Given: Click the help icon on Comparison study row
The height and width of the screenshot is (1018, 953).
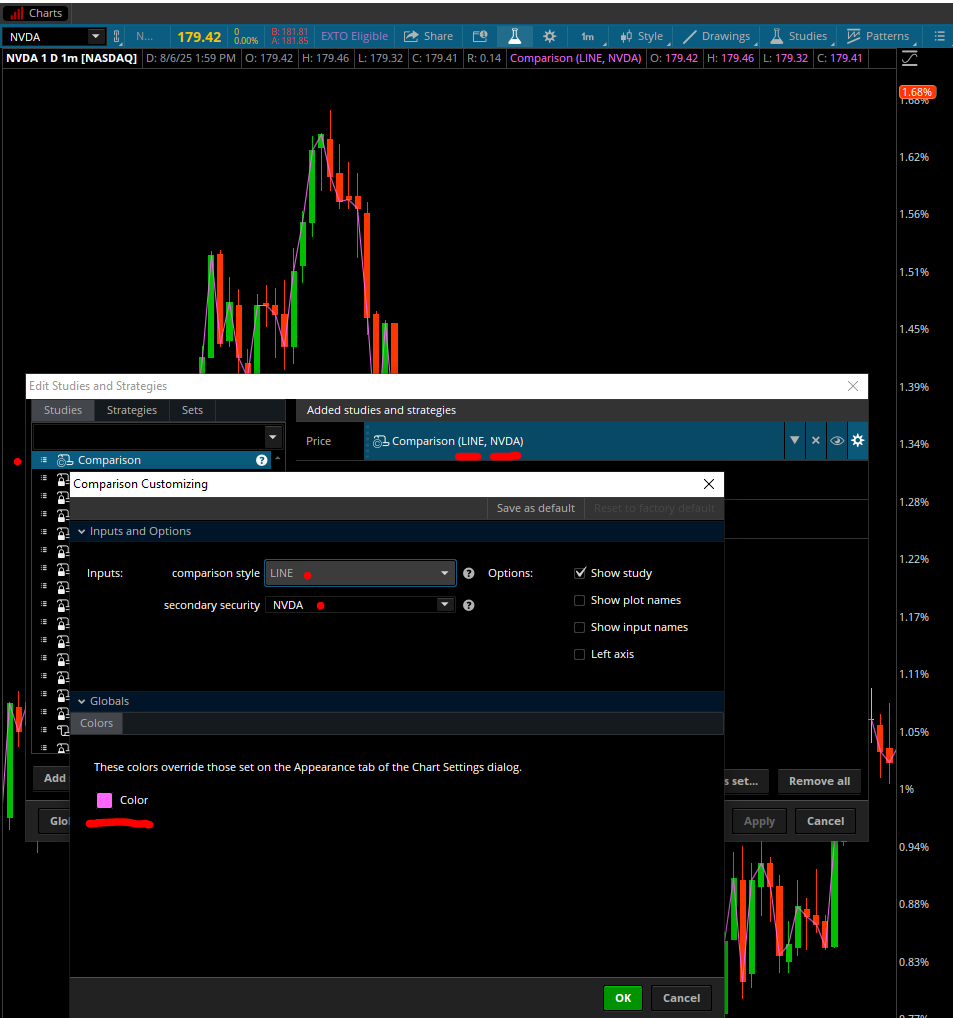Looking at the screenshot, I should click(262, 460).
